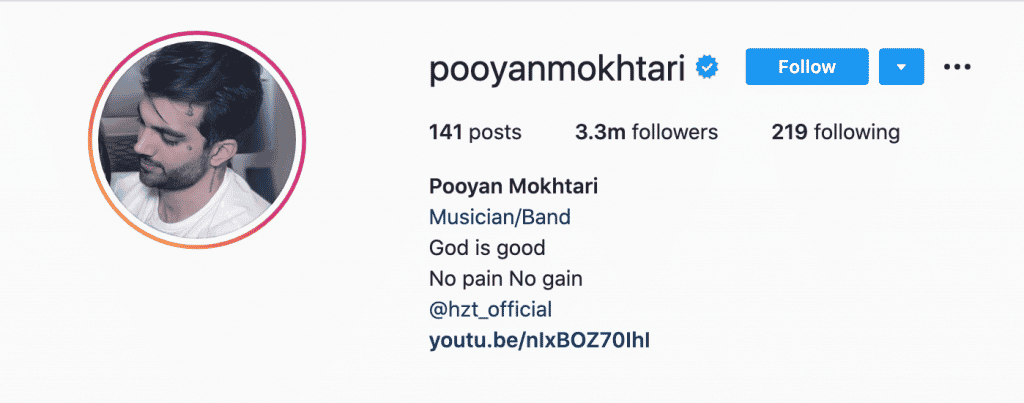The image size is (1024, 403).
Task: Open the three-dot more options menu
Action: (x=957, y=67)
